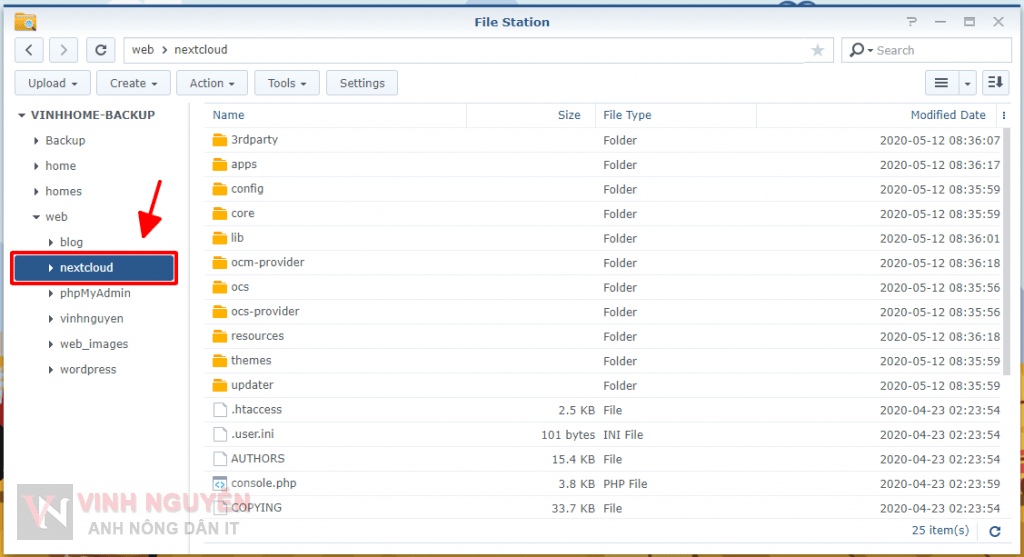Image resolution: width=1024 pixels, height=557 pixels.
Task: Open column options menu in header
Action: [1003, 116]
